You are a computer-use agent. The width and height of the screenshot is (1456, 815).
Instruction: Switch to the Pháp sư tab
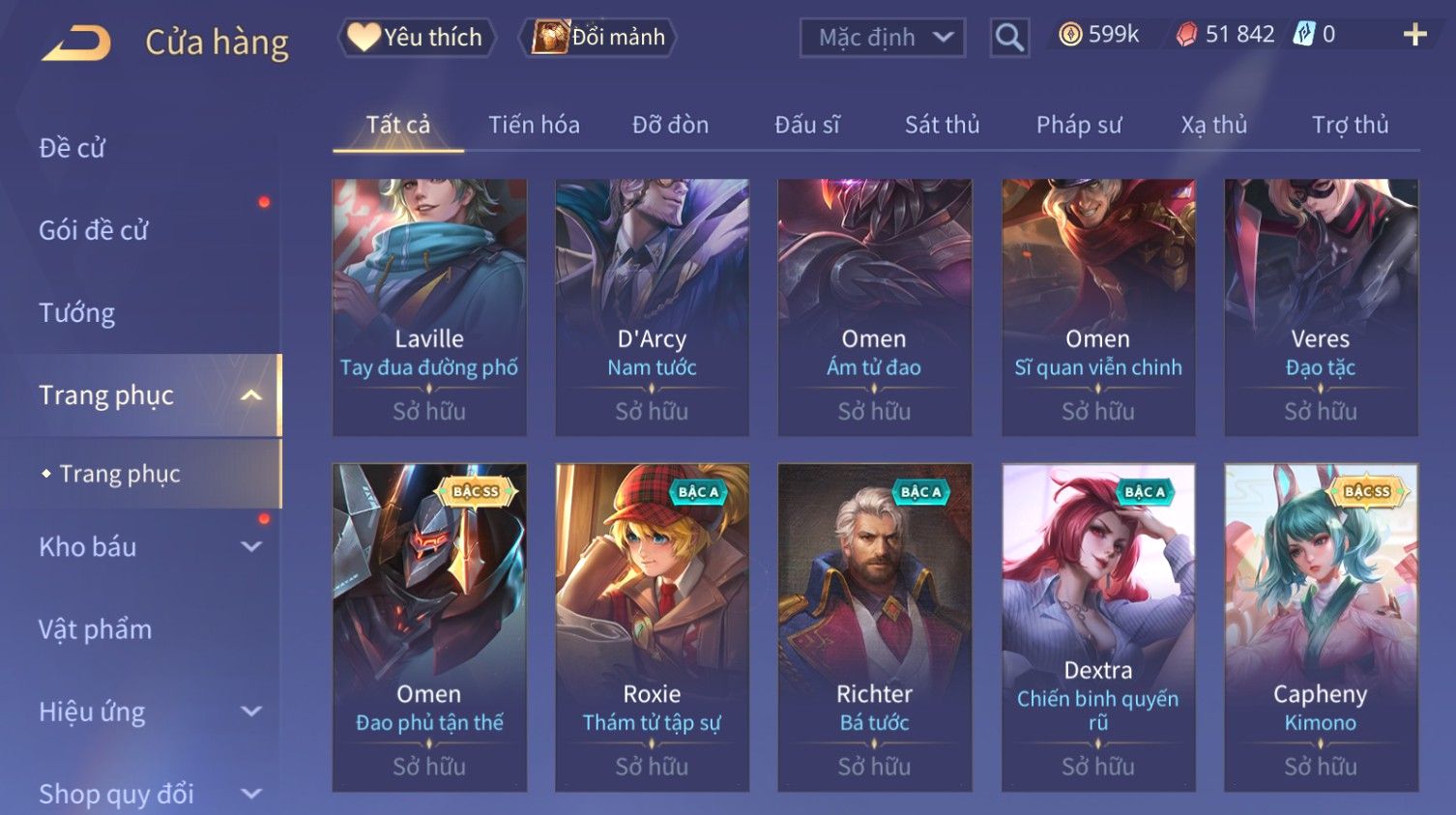click(1079, 125)
